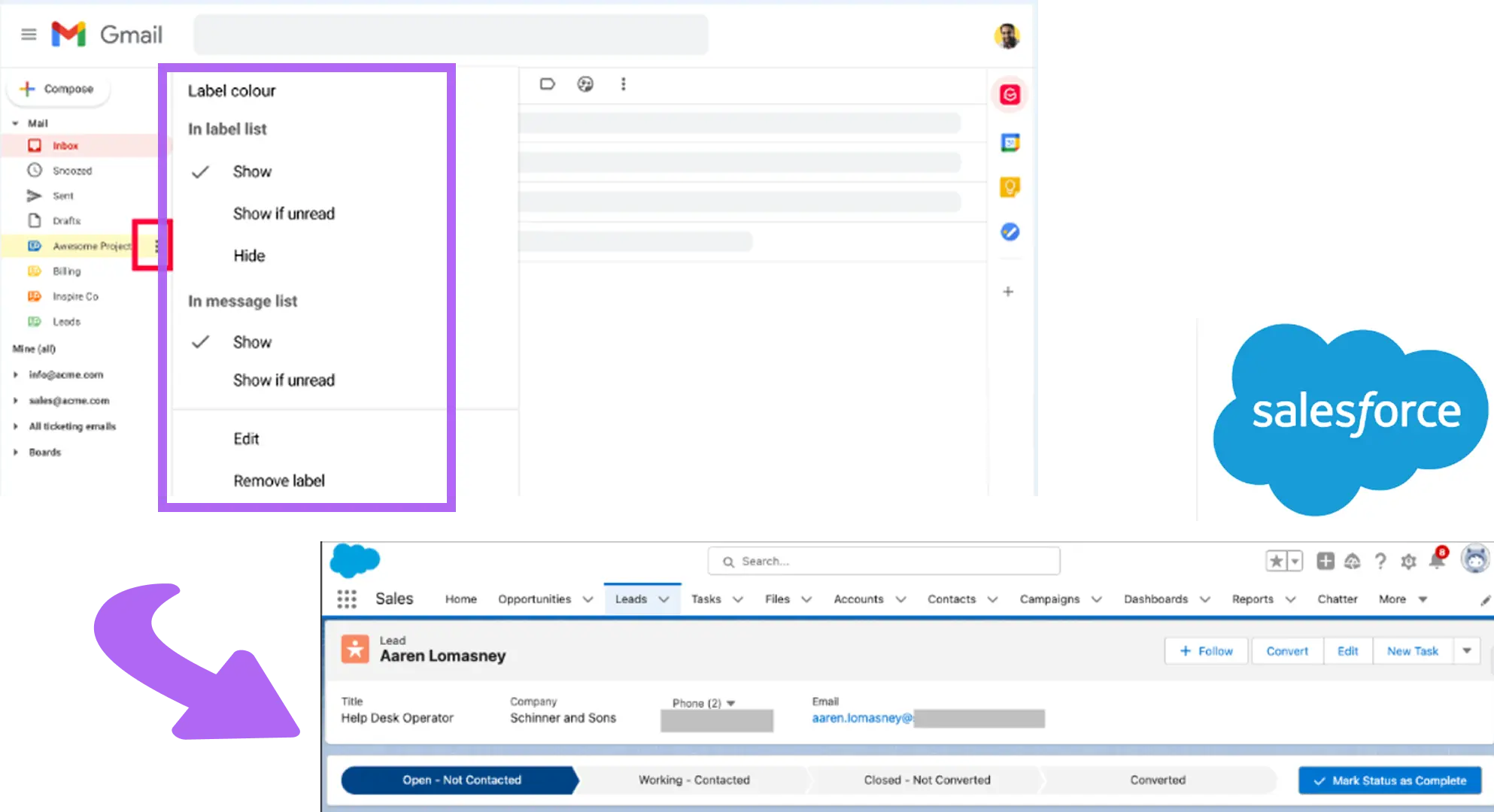This screenshot has width=1494, height=812.
Task: Open Salesforce Setup gear
Action: coord(1408,561)
